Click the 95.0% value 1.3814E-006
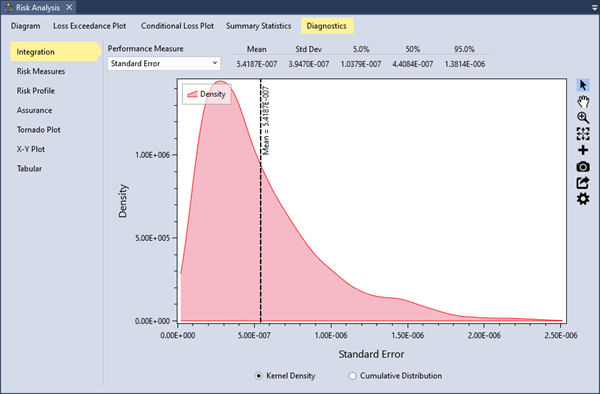 click(x=465, y=64)
